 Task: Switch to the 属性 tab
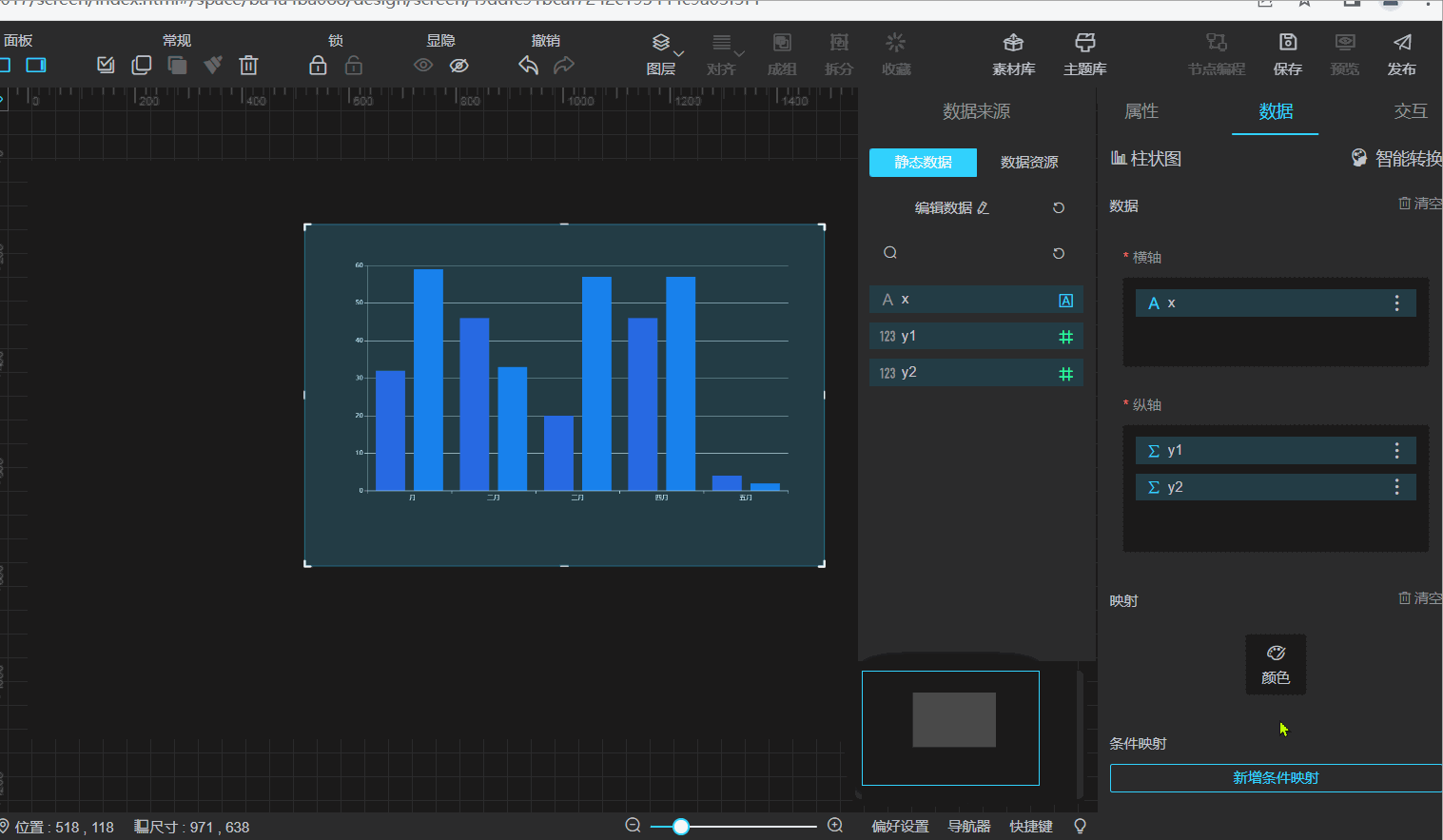[1141, 111]
